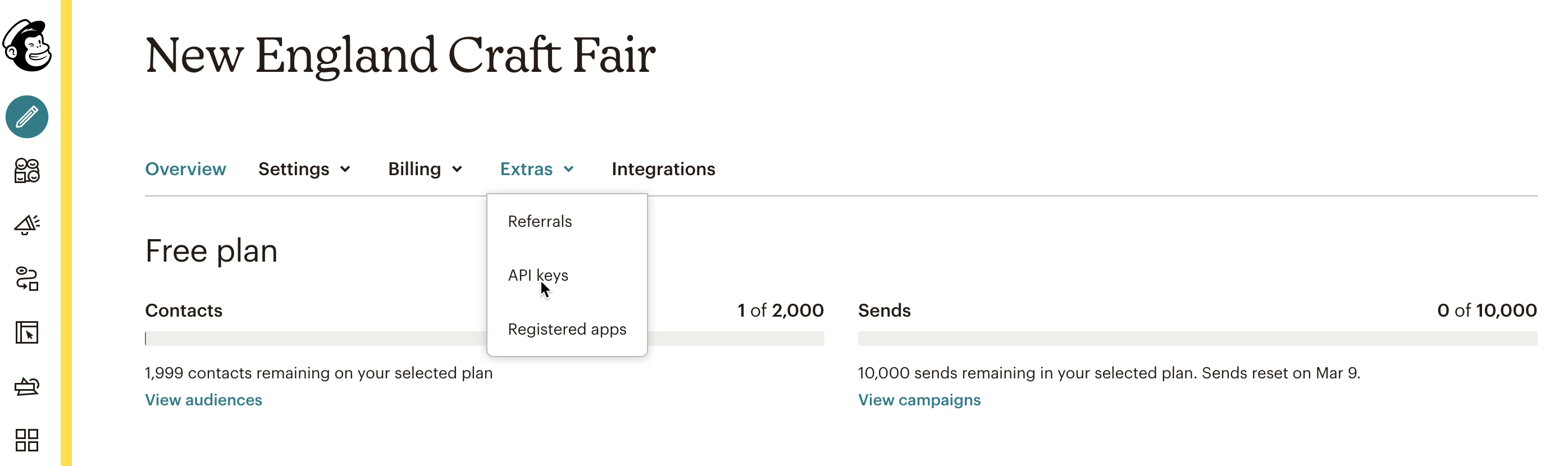Image resolution: width=1568 pixels, height=466 pixels.
Task: Select Referrals from Extras menu
Action: point(540,221)
